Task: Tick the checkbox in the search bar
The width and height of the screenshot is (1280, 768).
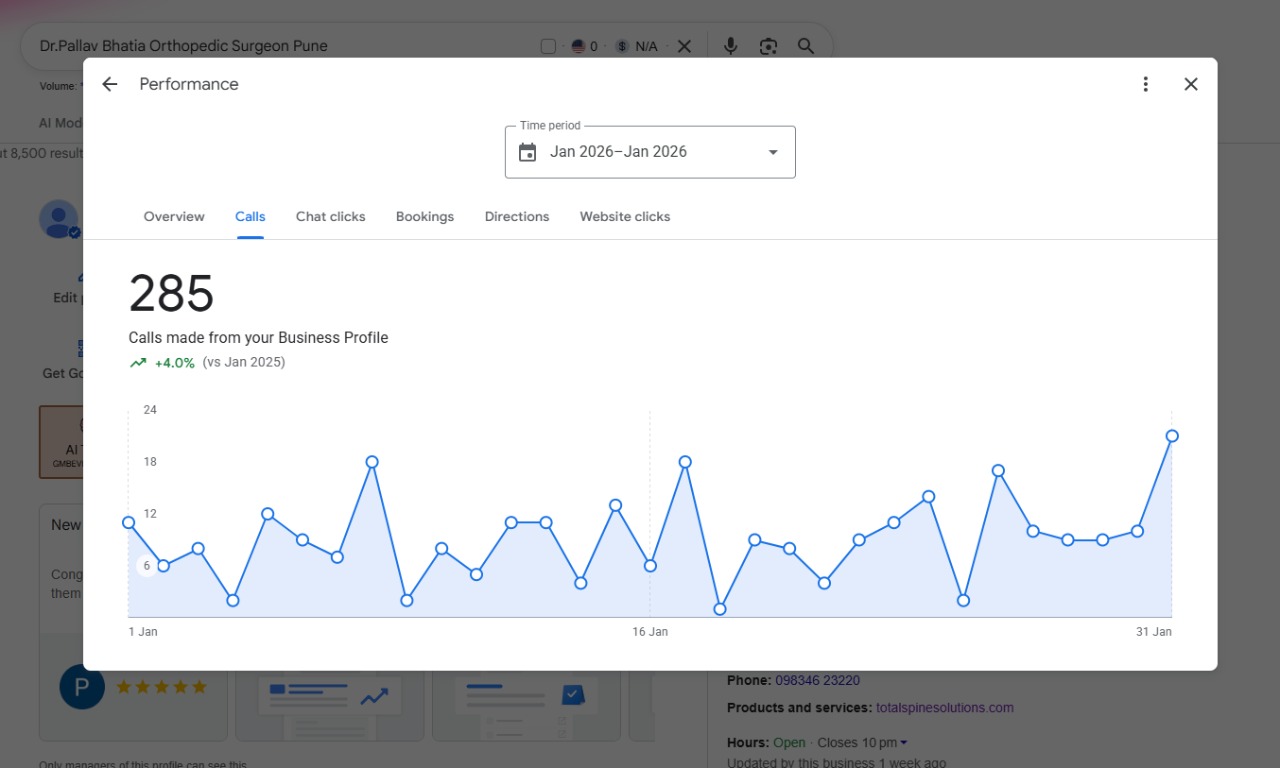Action: coord(548,46)
